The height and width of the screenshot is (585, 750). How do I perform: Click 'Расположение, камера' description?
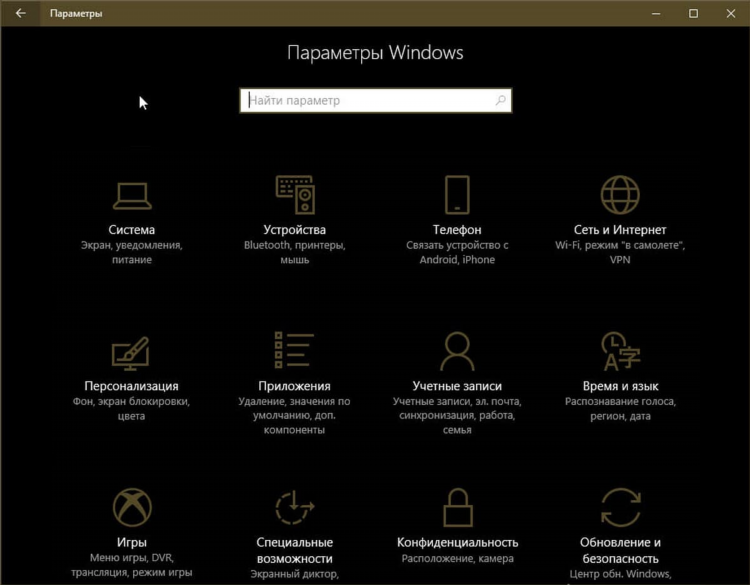click(x=458, y=558)
